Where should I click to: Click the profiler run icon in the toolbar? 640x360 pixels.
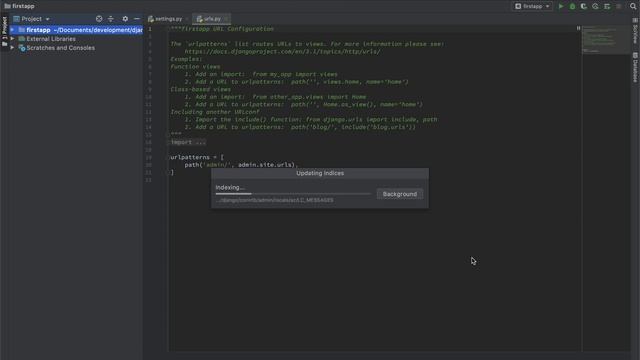[x=596, y=7]
